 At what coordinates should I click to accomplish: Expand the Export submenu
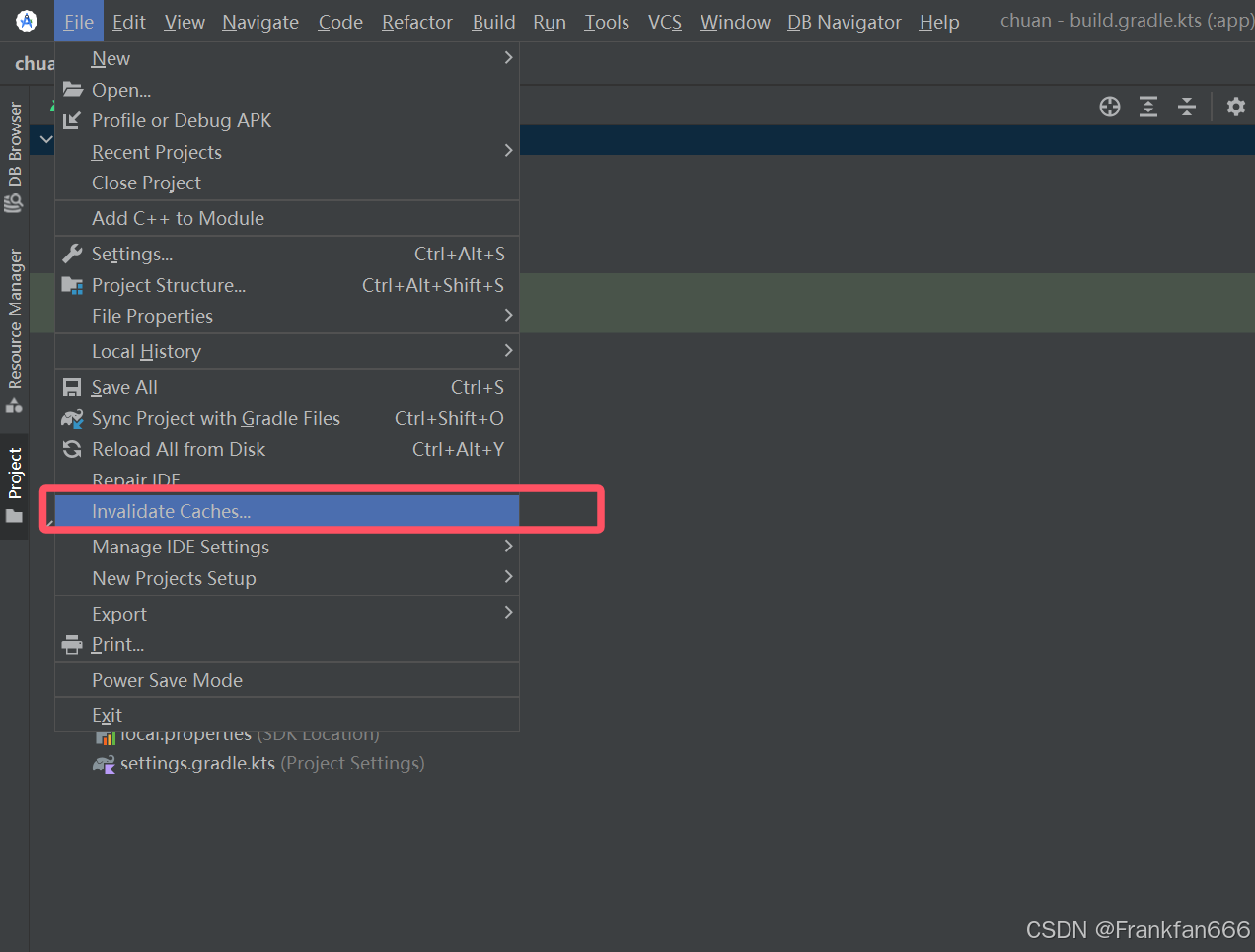click(119, 613)
